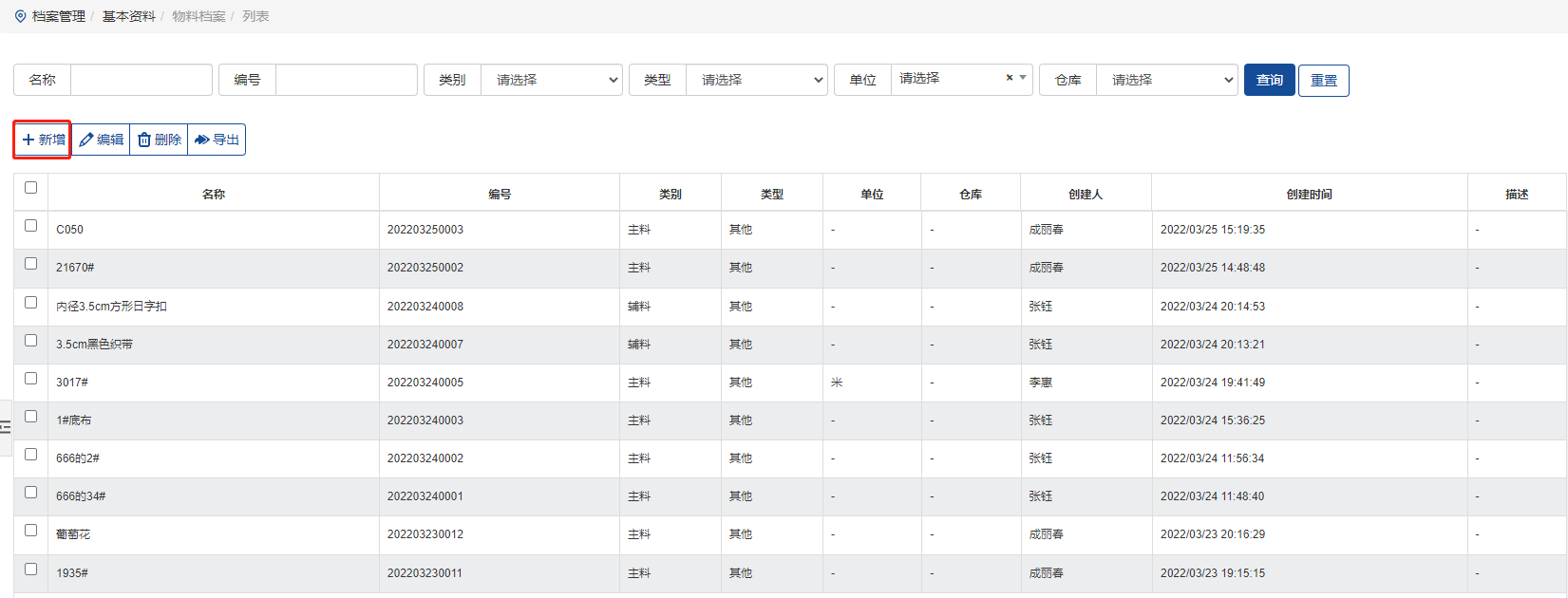1568x598 pixels.
Task: Navigate to 物料档案 breadcrumb item
Action: (198, 16)
